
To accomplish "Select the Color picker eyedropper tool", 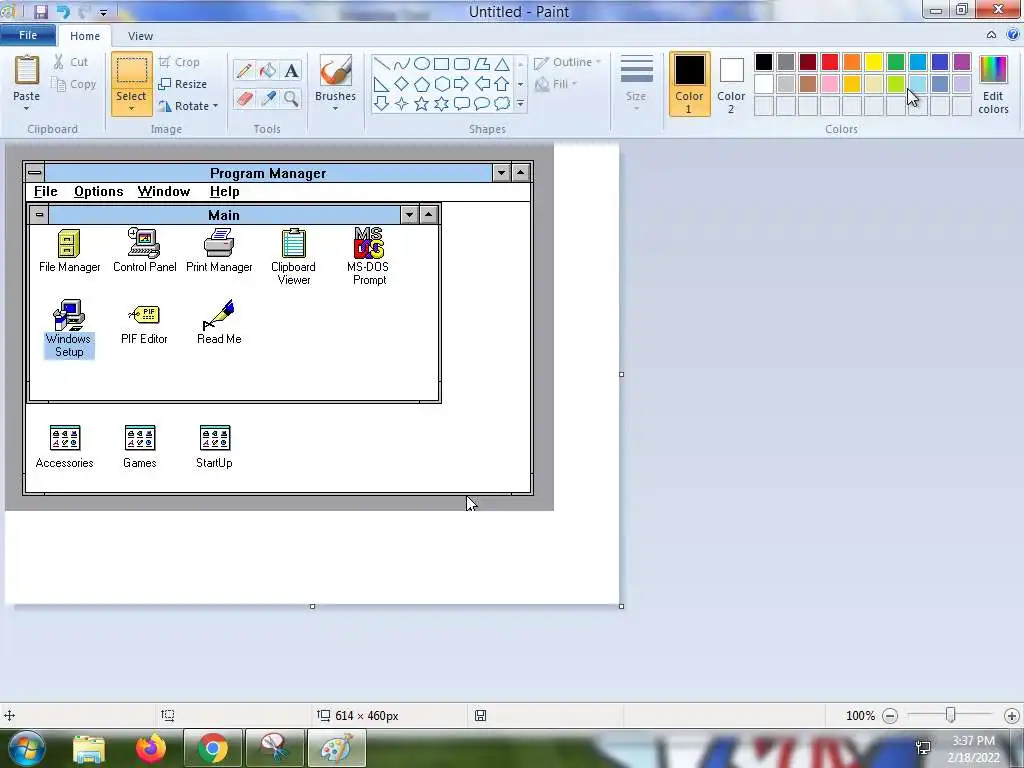I will coord(268,99).
